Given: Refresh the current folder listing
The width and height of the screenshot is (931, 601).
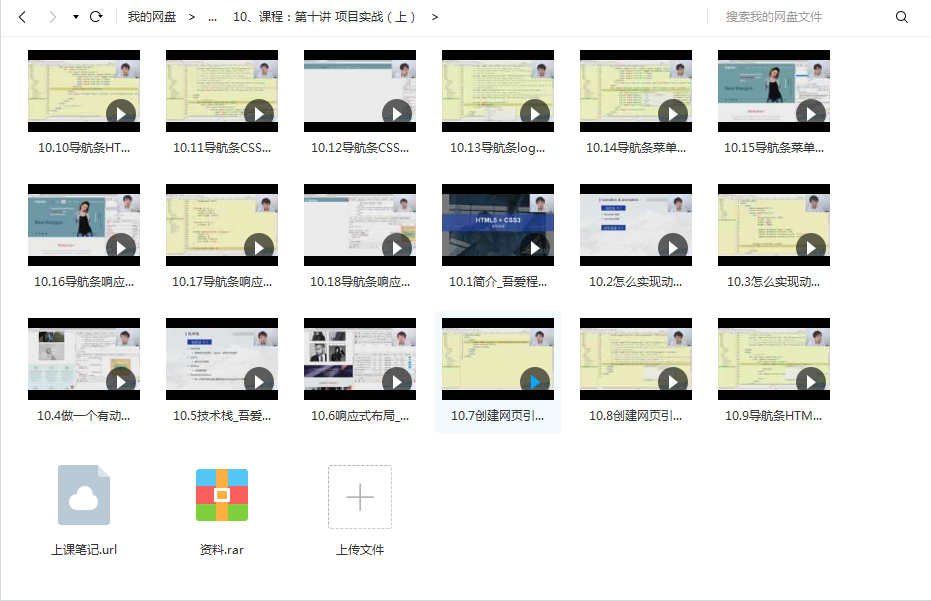Looking at the screenshot, I should point(96,17).
